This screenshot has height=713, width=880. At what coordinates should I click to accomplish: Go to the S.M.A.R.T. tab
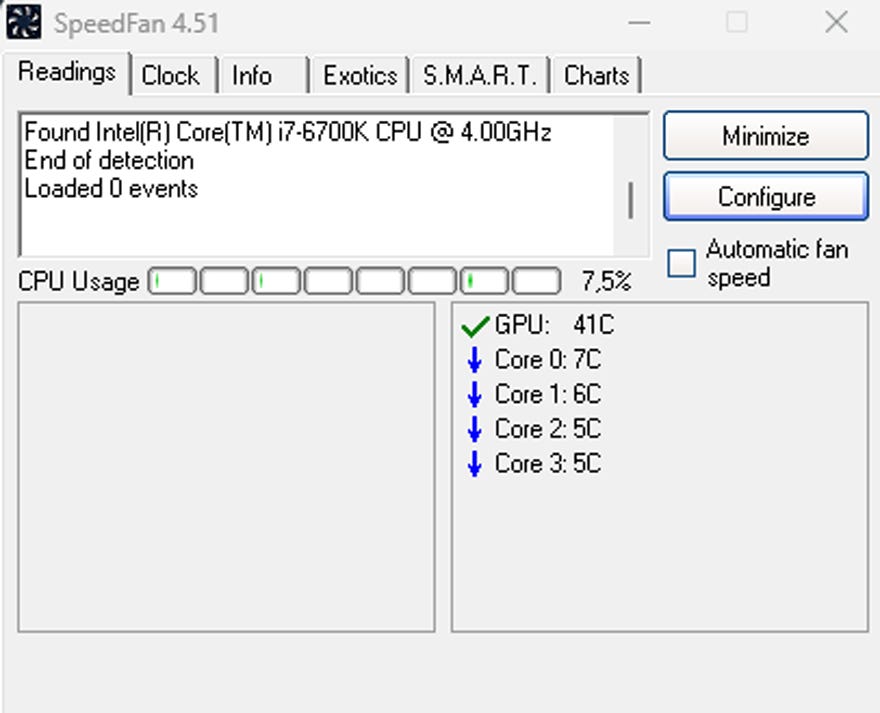480,76
